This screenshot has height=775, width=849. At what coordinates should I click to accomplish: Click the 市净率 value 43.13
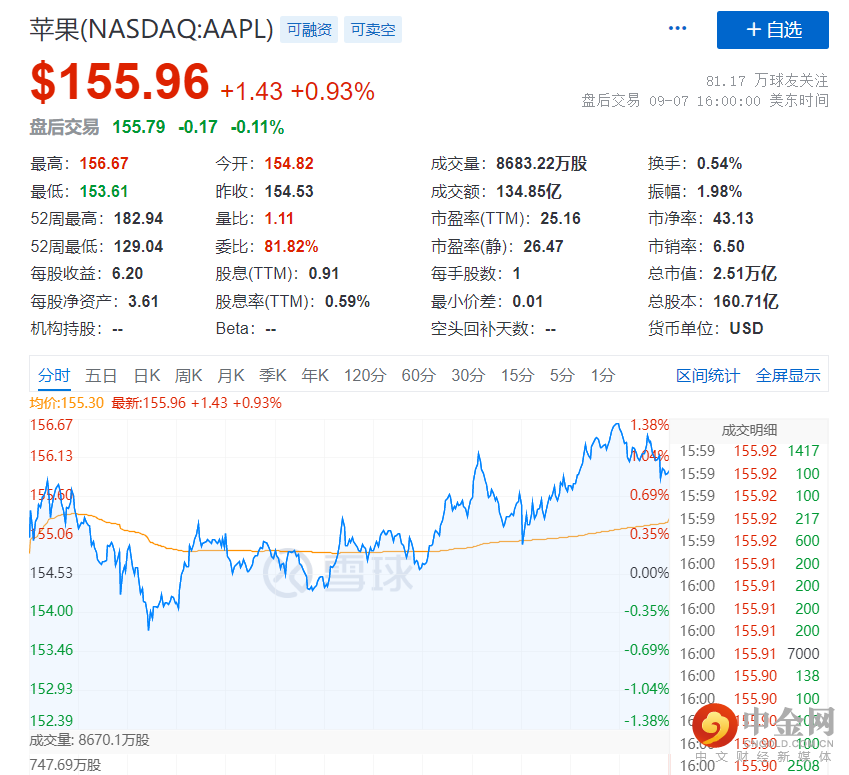tap(733, 219)
